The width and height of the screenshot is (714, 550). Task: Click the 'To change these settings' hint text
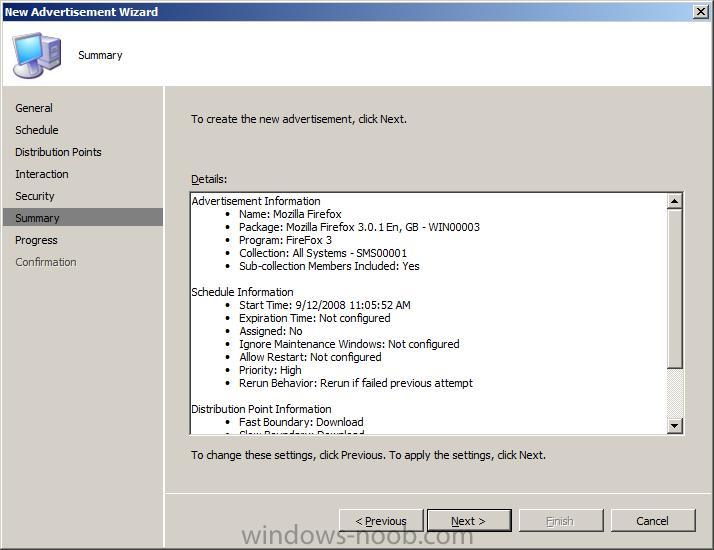coord(368,455)
